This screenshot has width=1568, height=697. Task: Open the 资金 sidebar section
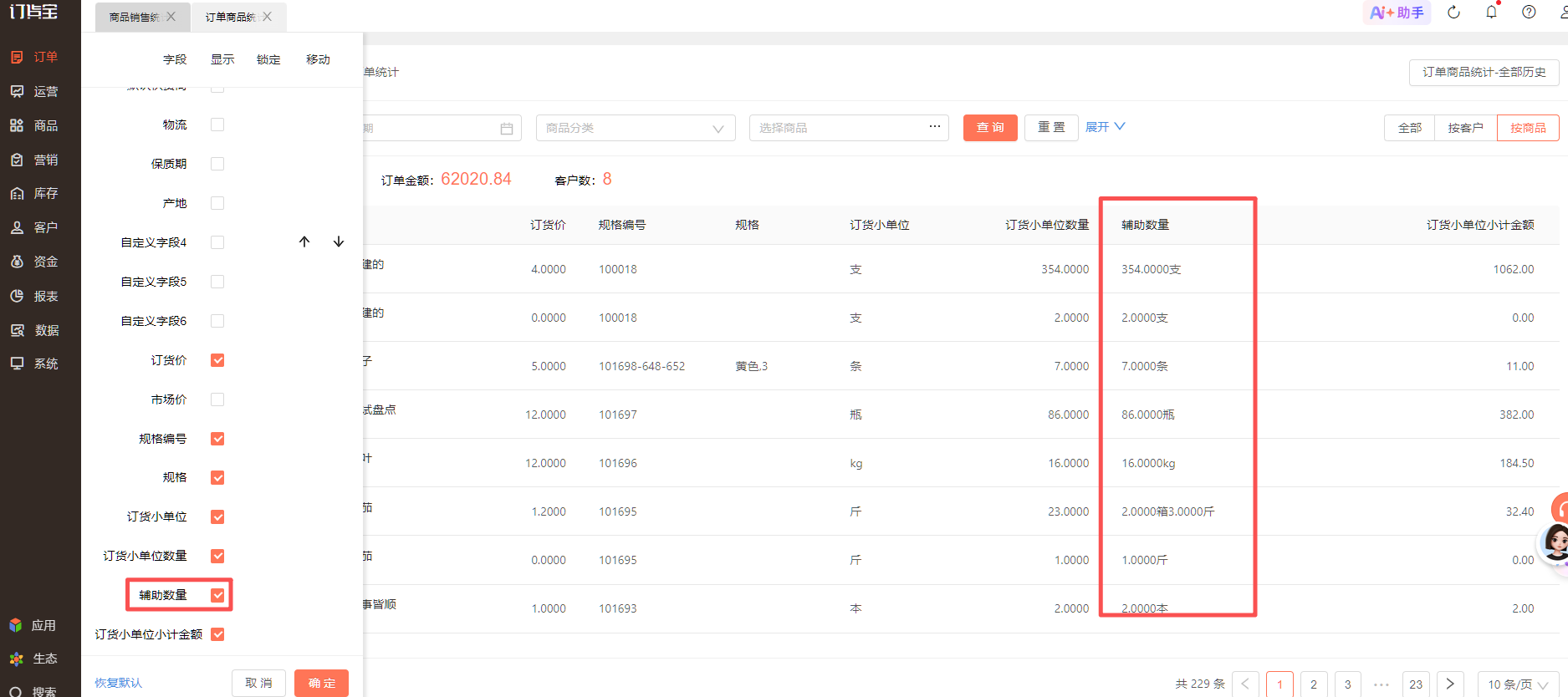click(x=34, y=262)
